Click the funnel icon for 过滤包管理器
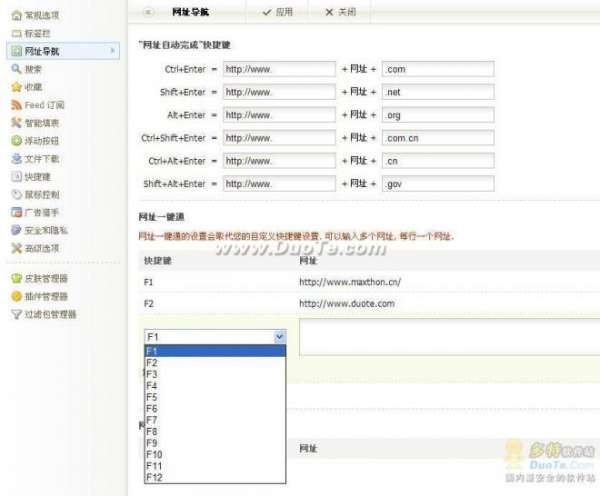Viewport: 600px width, 496px height. [16, 314]
